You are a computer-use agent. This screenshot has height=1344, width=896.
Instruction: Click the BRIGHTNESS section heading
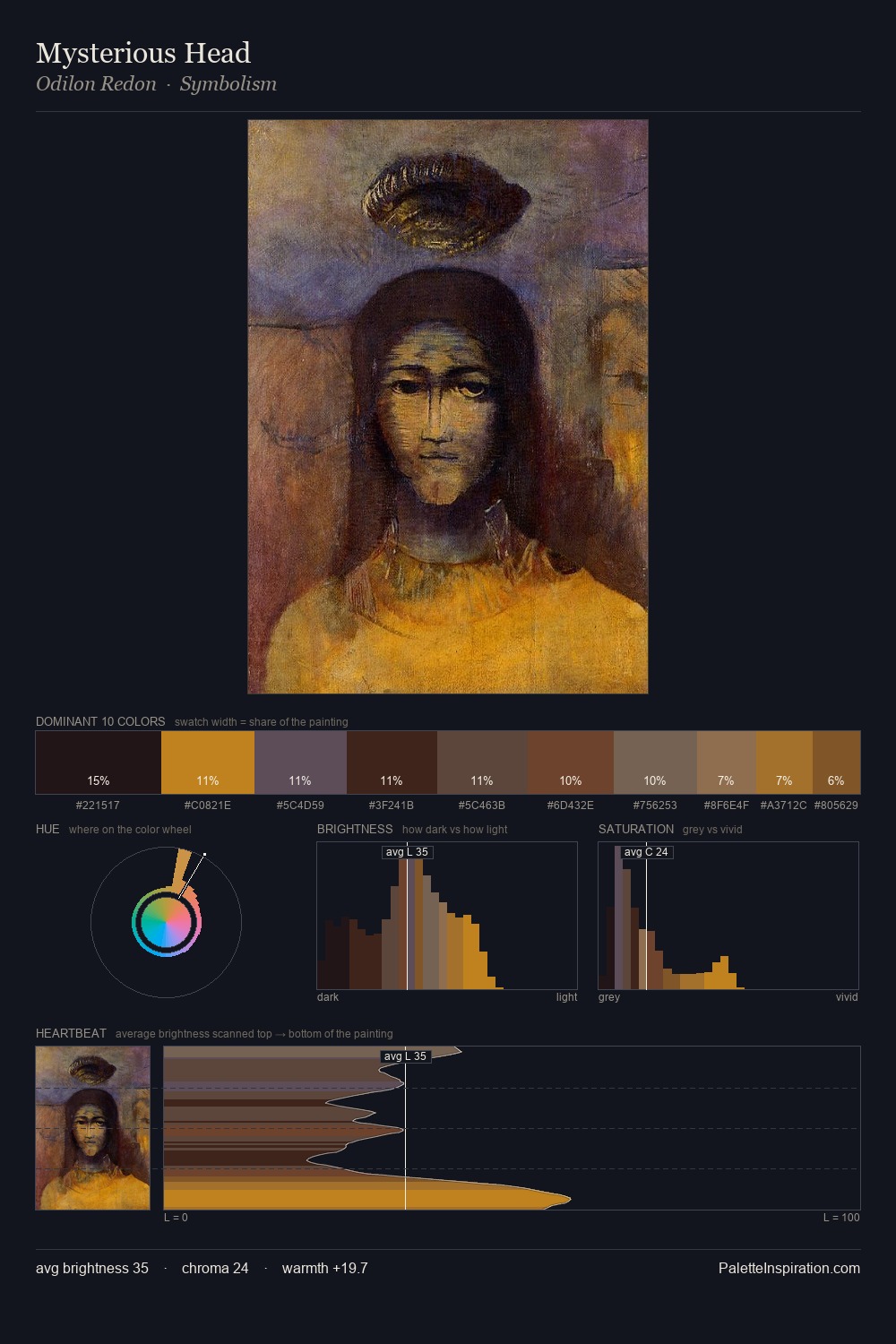(355, 829)
